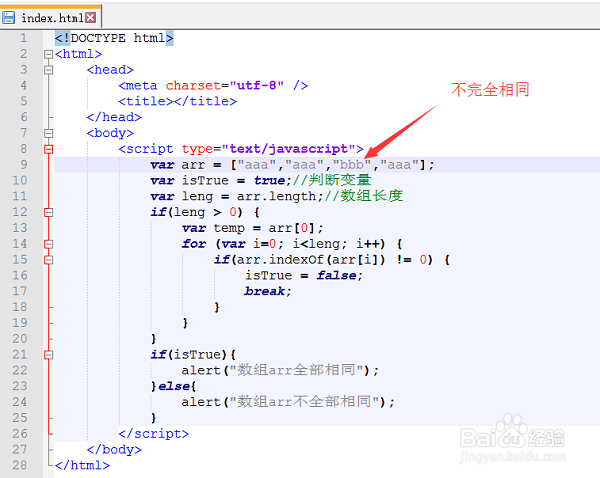The width and height of the screenshot is (600, 478).
Task: Click the break; keyword
Action: click(268, 292)
